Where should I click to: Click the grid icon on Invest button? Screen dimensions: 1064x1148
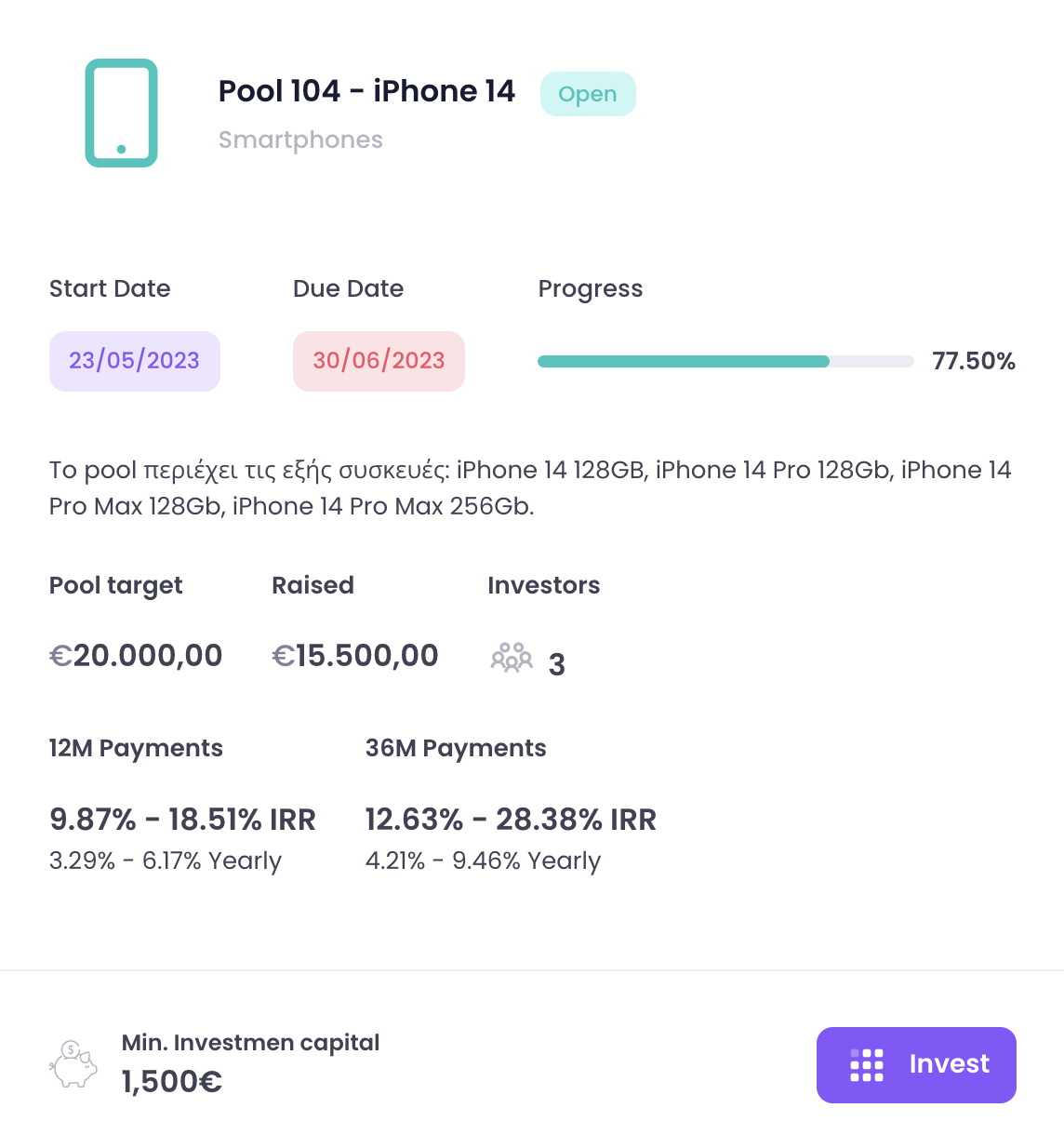tap(867, 1065)
